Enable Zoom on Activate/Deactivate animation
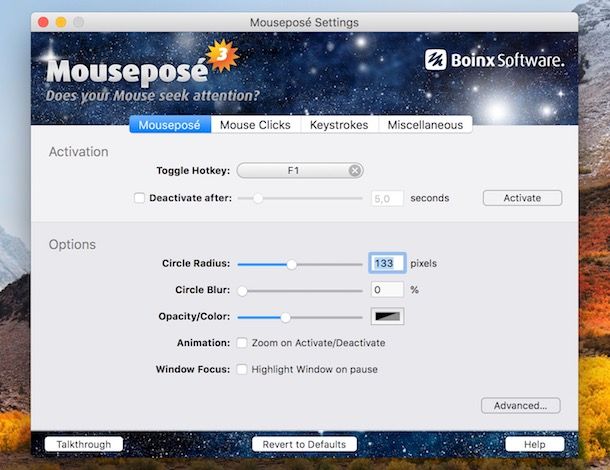 click(x=242, y=343)
